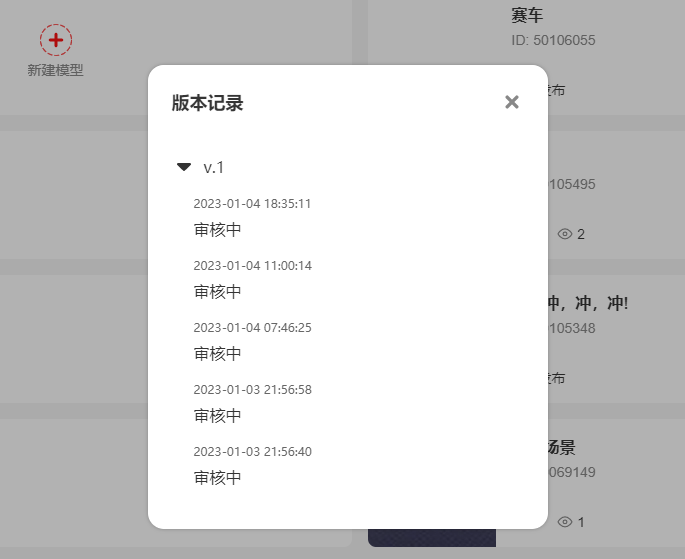Image resolution: width=685 pixels, height=559 pixels.
Task: Select timestamp 2023-01-03 21:56:58
Action: pos(253,390)
